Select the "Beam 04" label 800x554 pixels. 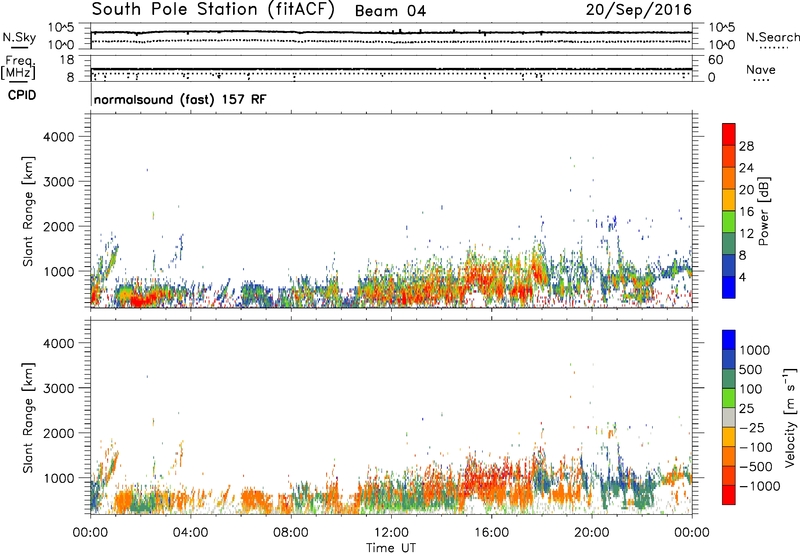390,11
